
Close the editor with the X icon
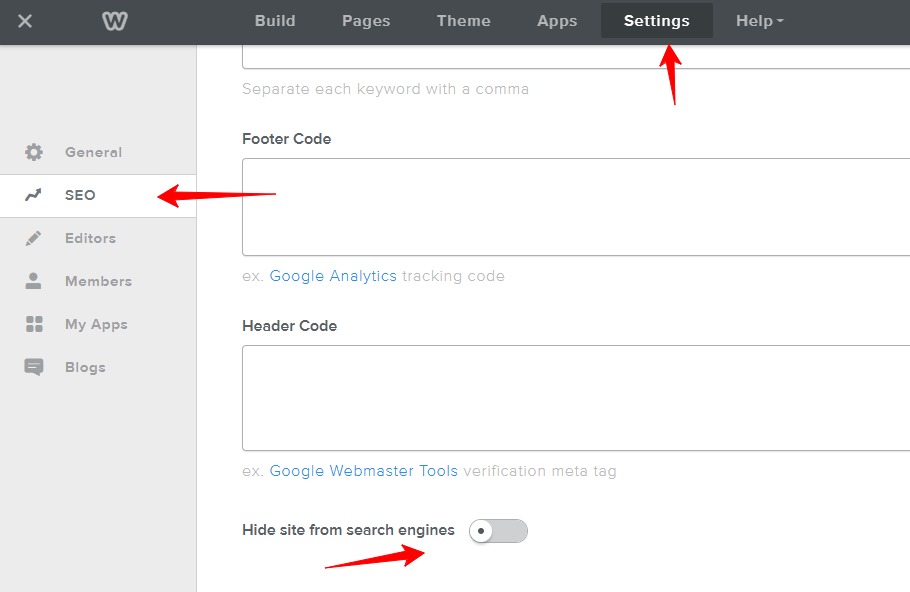(x=25, y=21)
